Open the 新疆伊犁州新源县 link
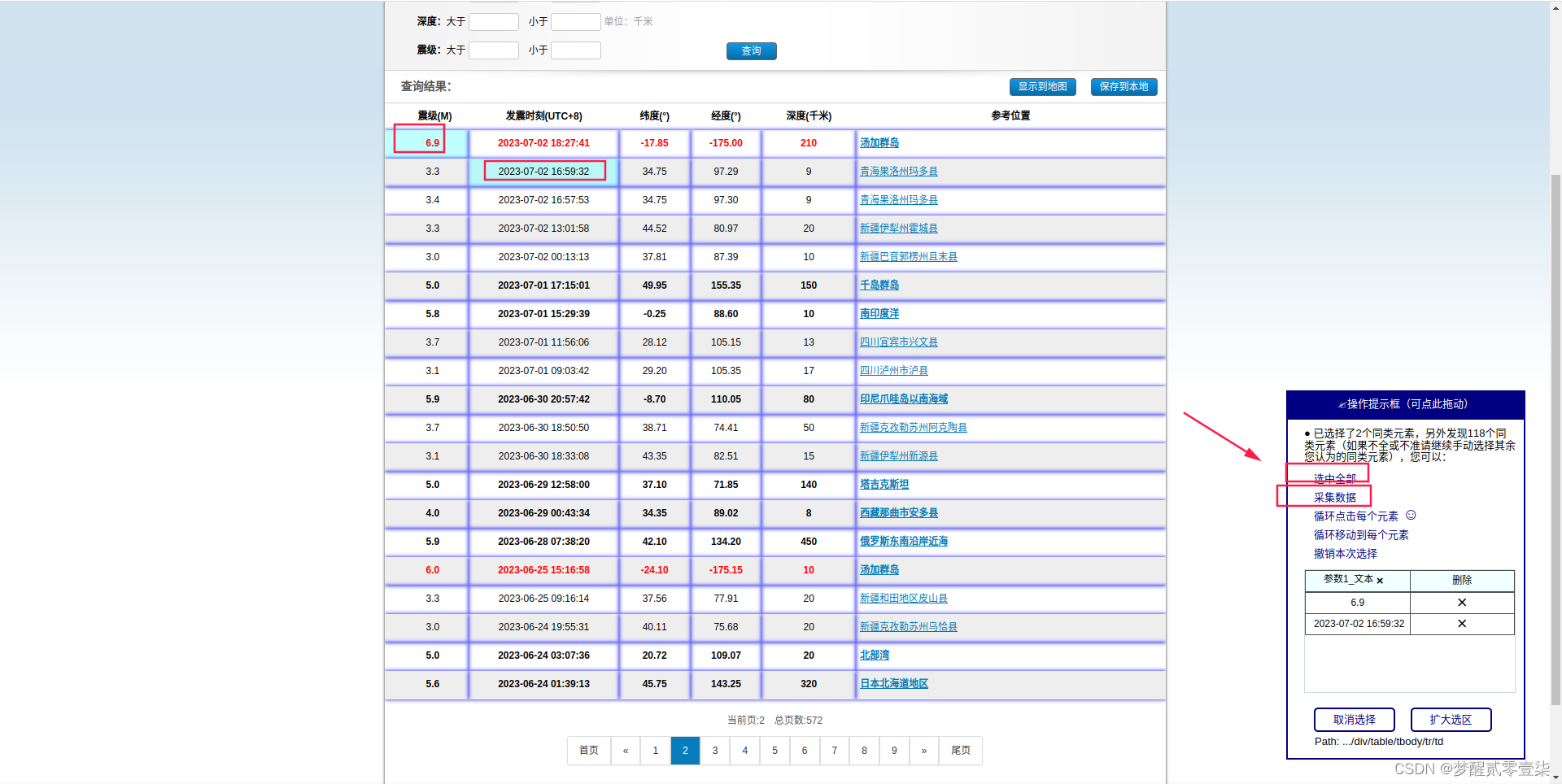Image resolution: width=1562 pixels, height=784 pixels. click(899, 456)
